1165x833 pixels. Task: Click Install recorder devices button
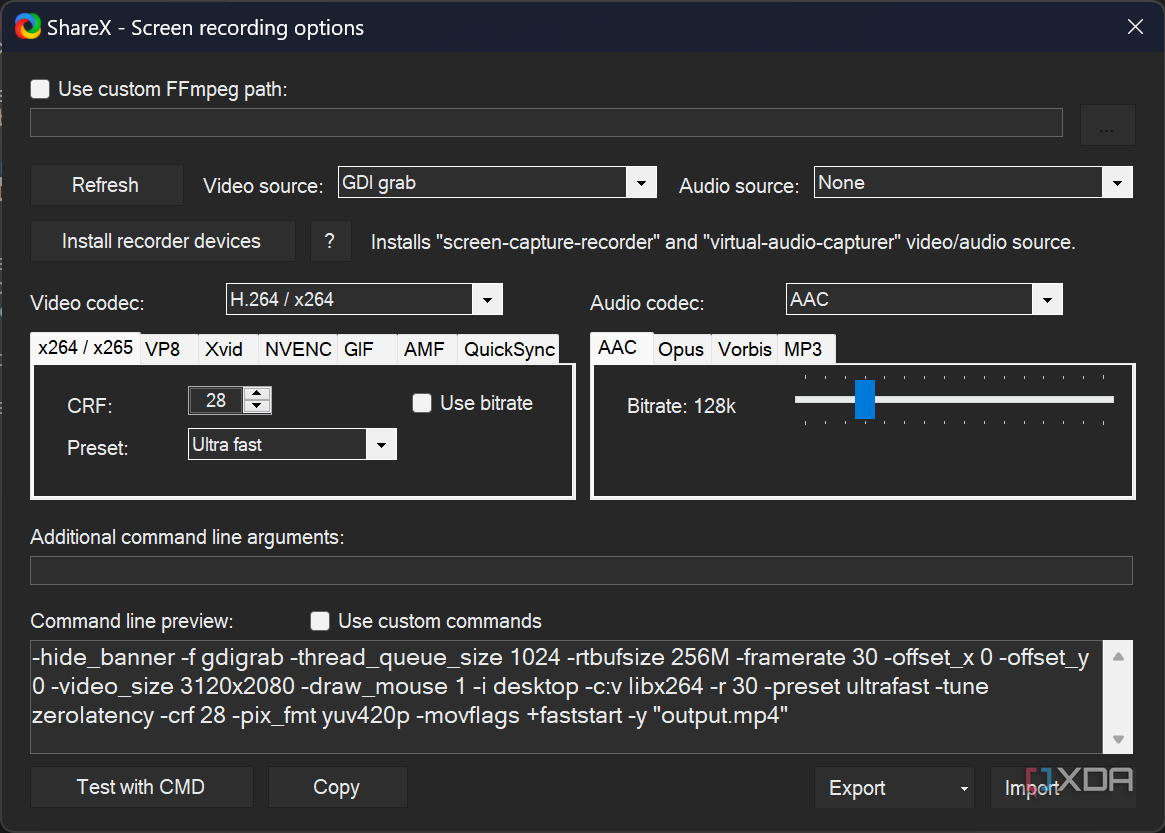click(162, 241)
